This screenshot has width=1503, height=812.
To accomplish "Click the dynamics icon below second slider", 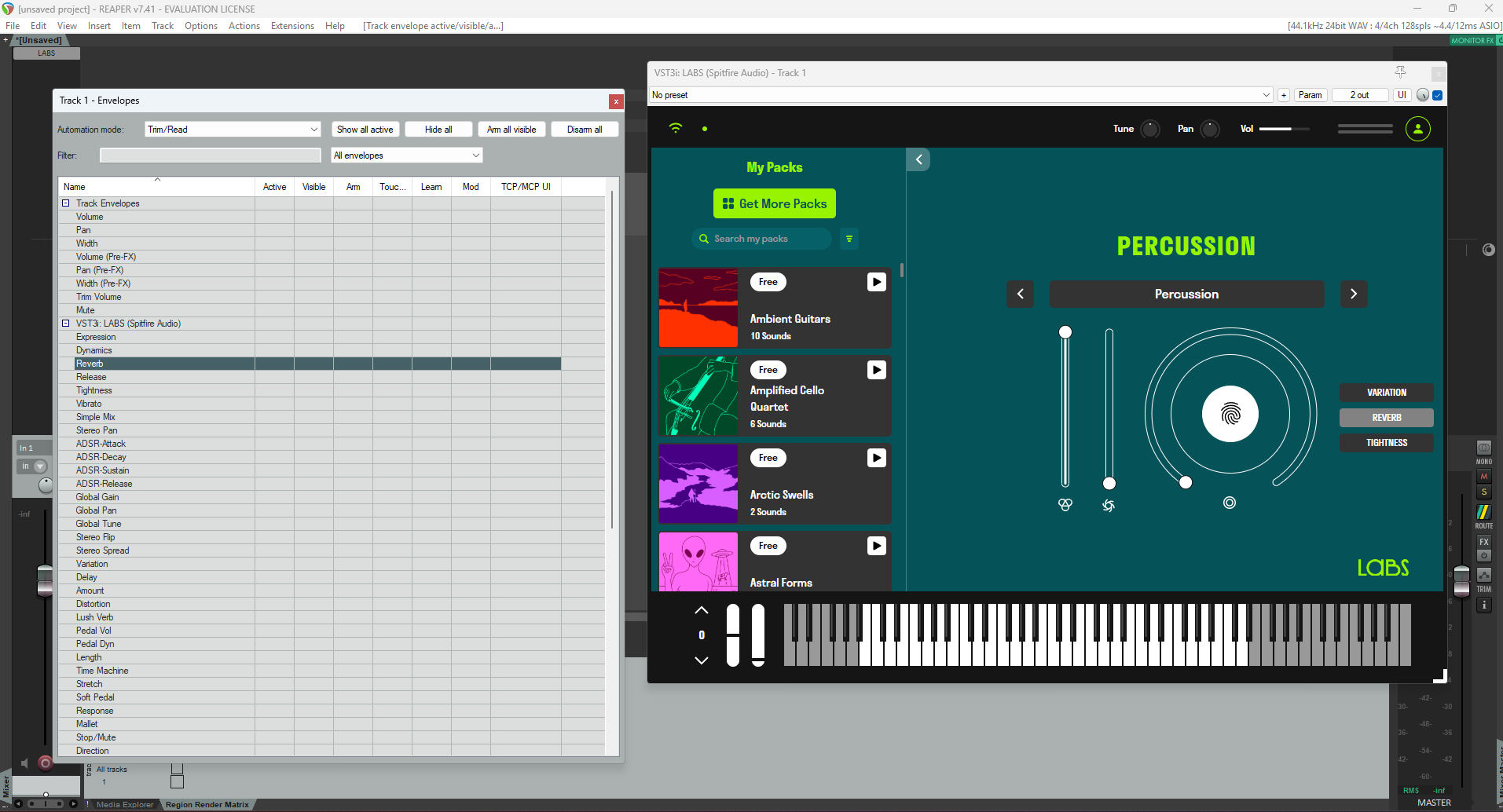I will pyautogui.click(x=1109, y=506).
